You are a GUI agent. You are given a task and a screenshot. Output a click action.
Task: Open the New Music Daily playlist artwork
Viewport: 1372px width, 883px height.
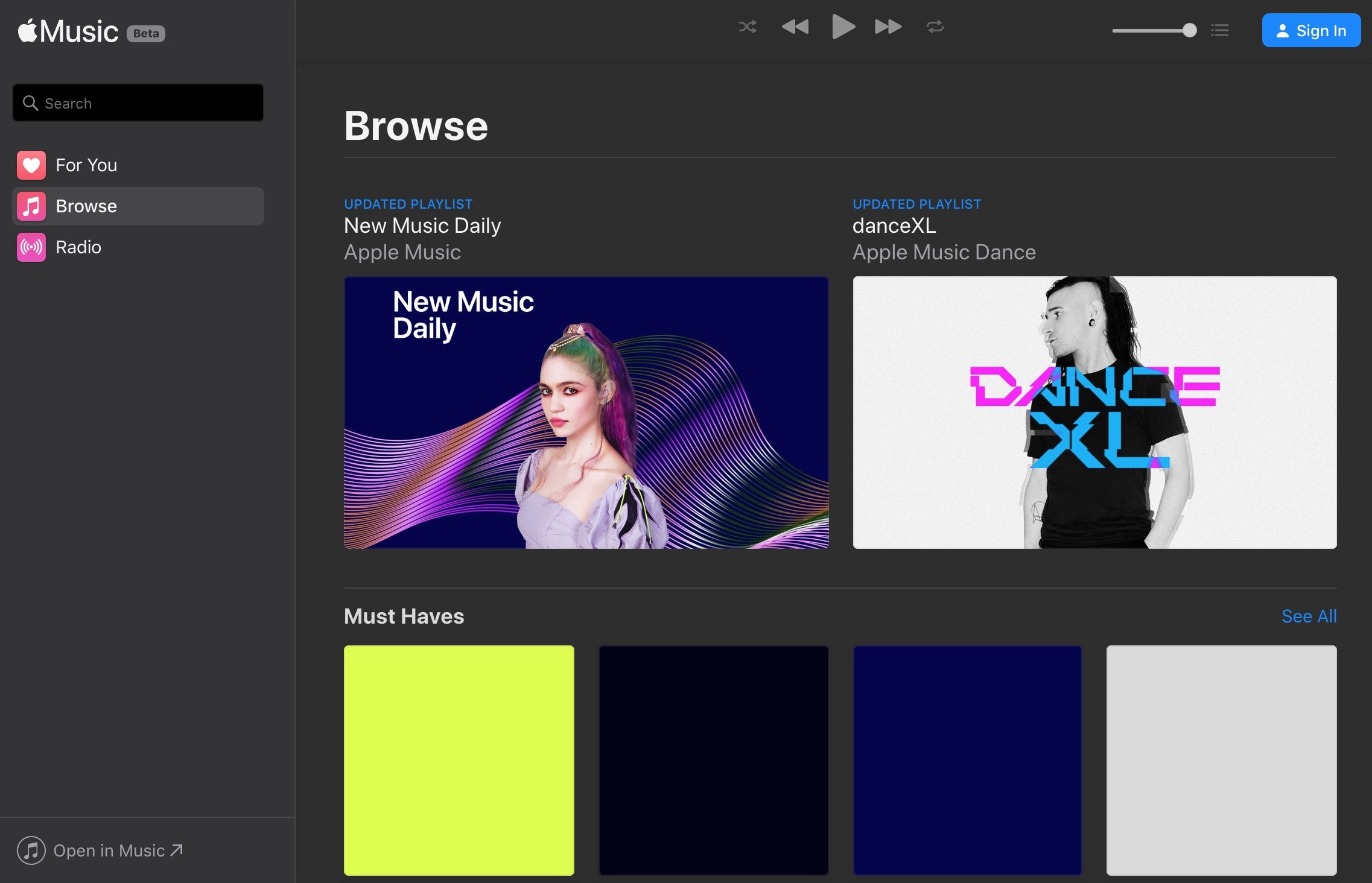point(586,413)
